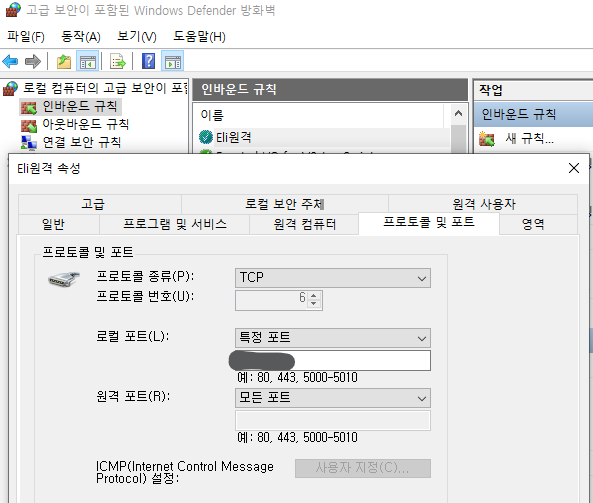Image resolution: width=593 pixels, height=503 pixels.
Task: Click the inbound rules tree icon
Action: 29,107
